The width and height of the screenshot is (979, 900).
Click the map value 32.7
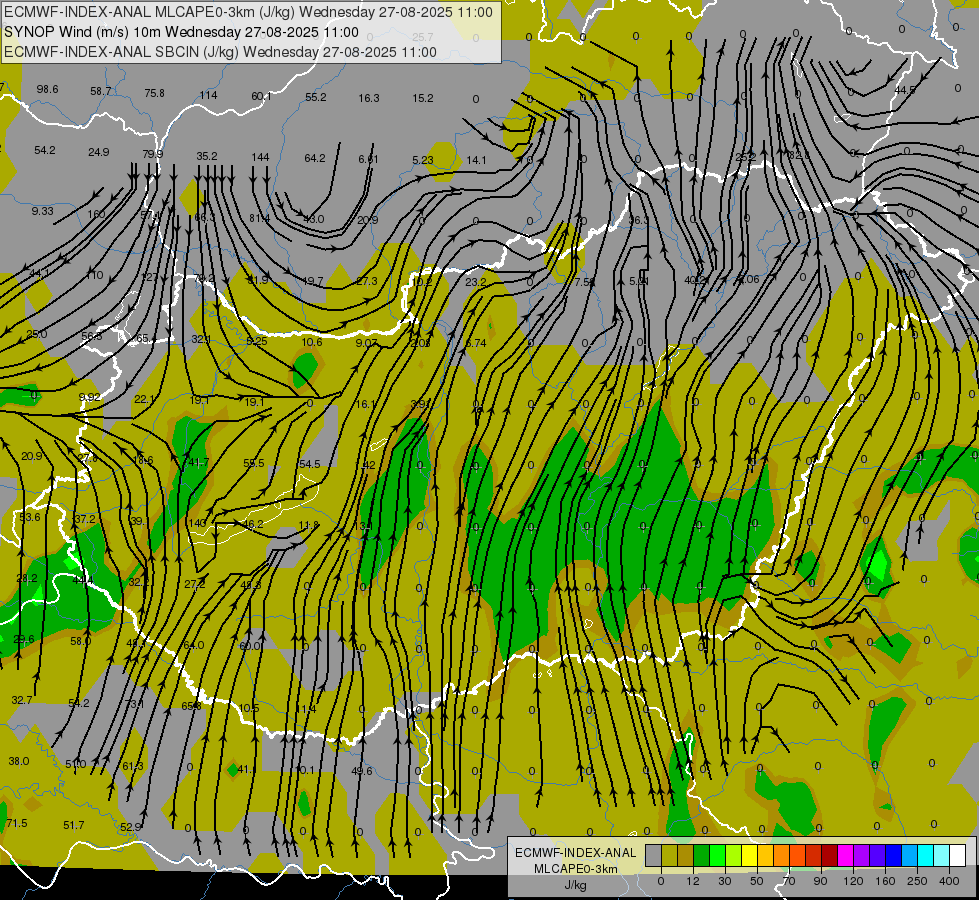pyautogui.click(x=22, y=700)
